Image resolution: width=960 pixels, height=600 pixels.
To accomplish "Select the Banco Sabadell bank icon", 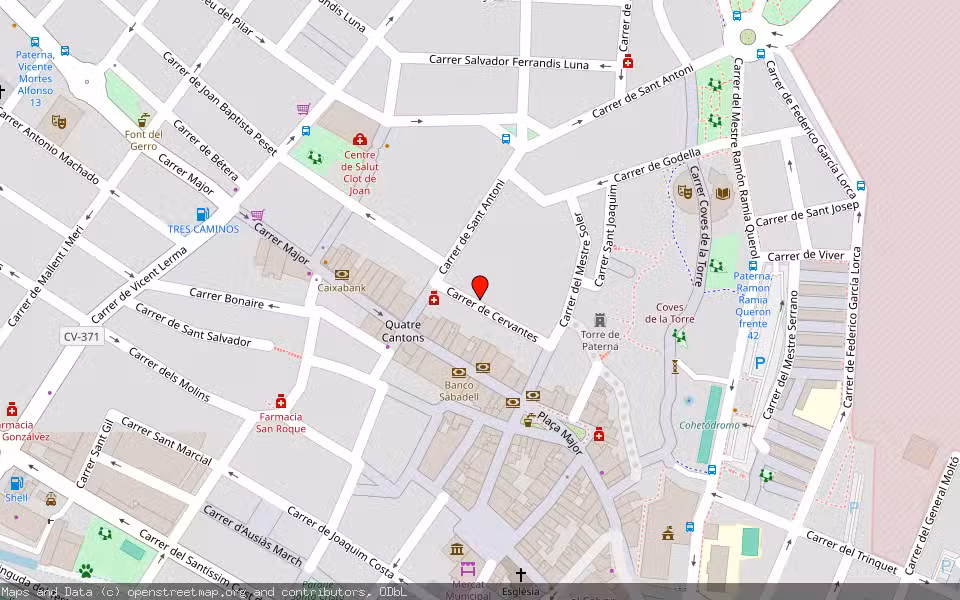I will [459, 371].
